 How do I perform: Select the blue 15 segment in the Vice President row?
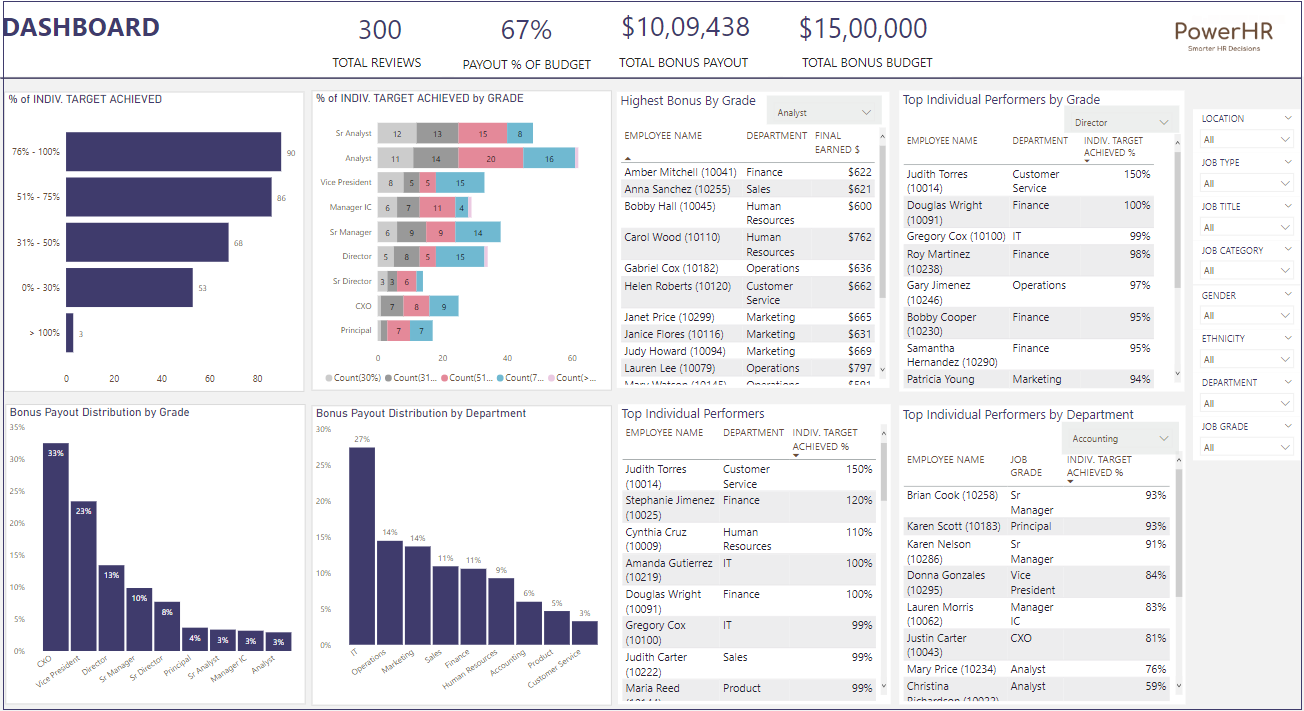pyautogui.click(x=460, y=182)
